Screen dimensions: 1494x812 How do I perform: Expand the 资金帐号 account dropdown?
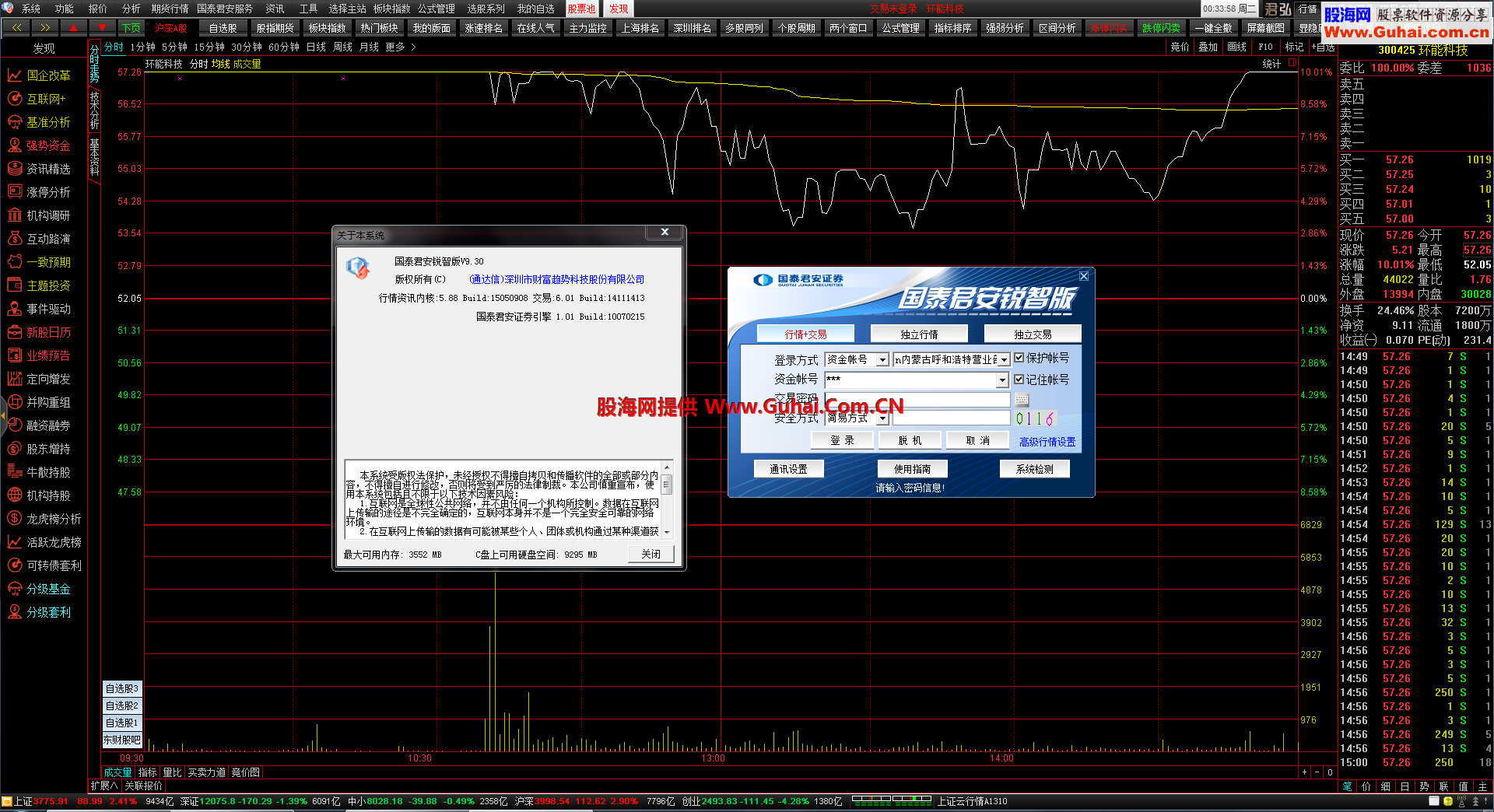[1002, 380]
